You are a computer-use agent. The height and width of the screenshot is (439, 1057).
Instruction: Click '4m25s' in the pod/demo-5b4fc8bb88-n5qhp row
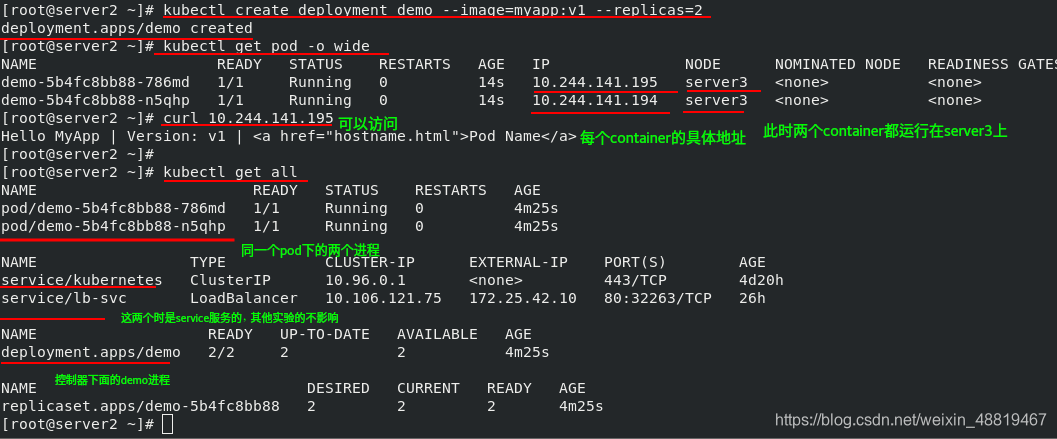pos(536,226)
